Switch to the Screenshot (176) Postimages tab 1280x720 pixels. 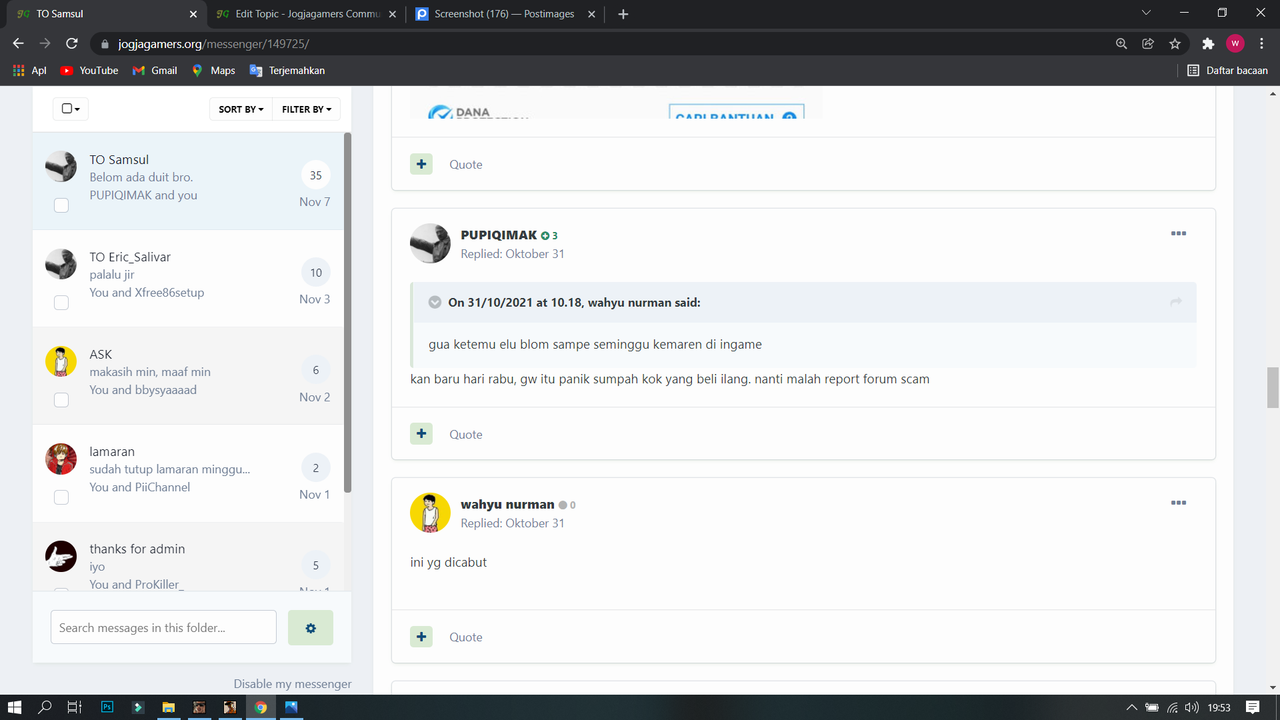506,14
